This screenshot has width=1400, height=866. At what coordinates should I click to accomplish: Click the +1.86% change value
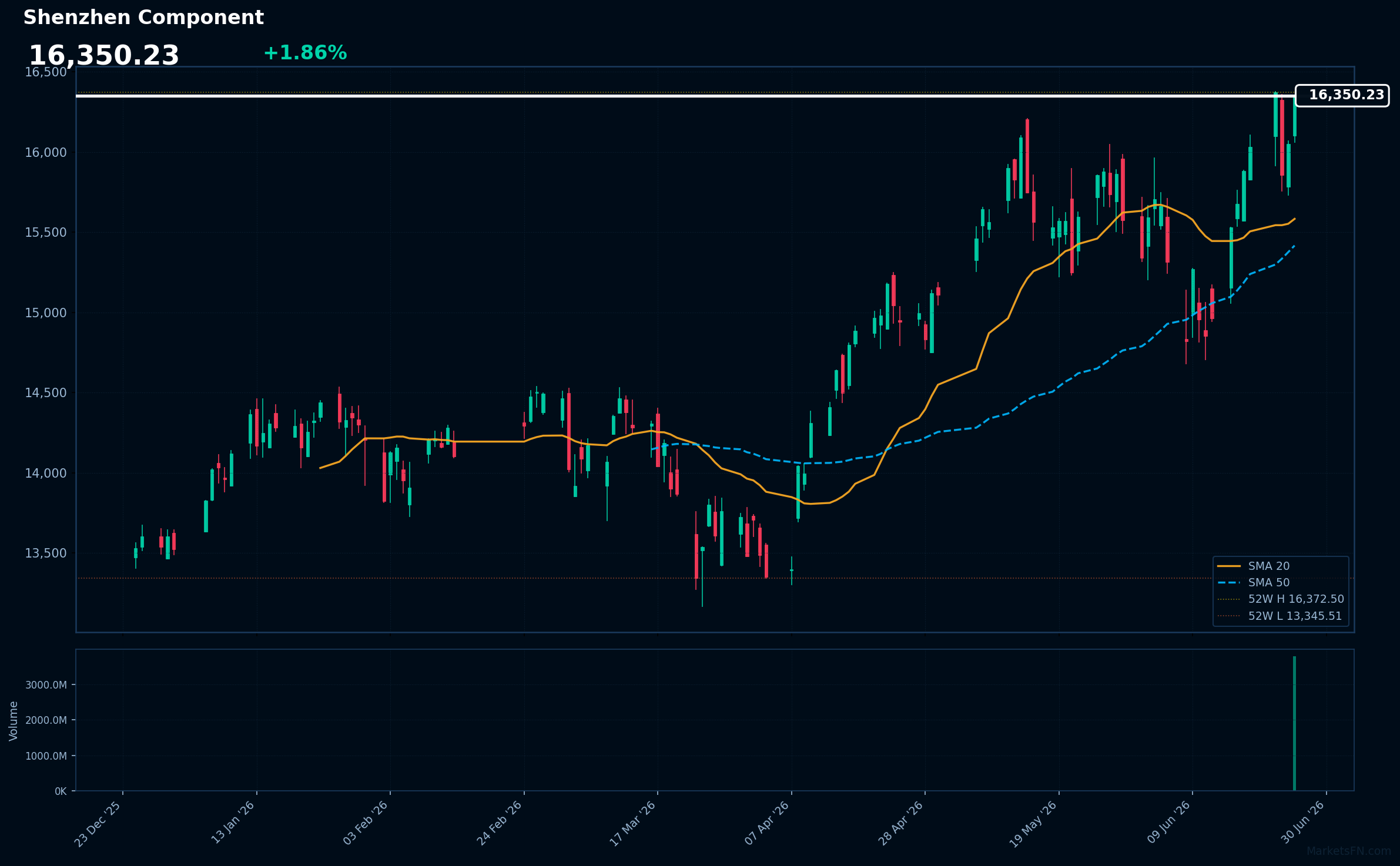click(305, 53)
